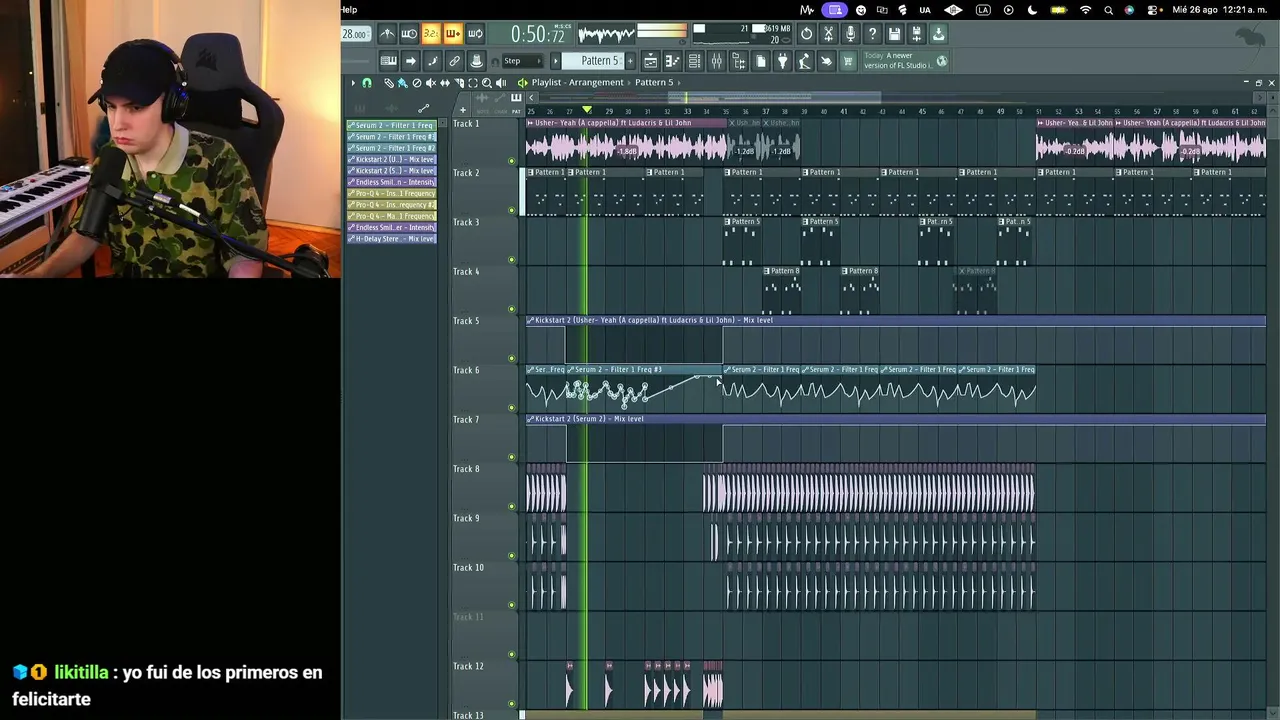
Task: Select the first 'Endless Smil..n - Intensity' clip
Action: (x=392, y=182)
